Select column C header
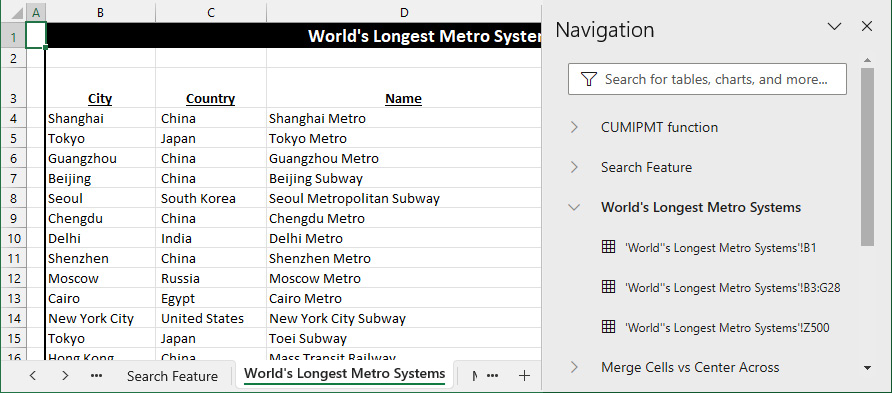This screenshot has width=892, height=393. point(210,13)
